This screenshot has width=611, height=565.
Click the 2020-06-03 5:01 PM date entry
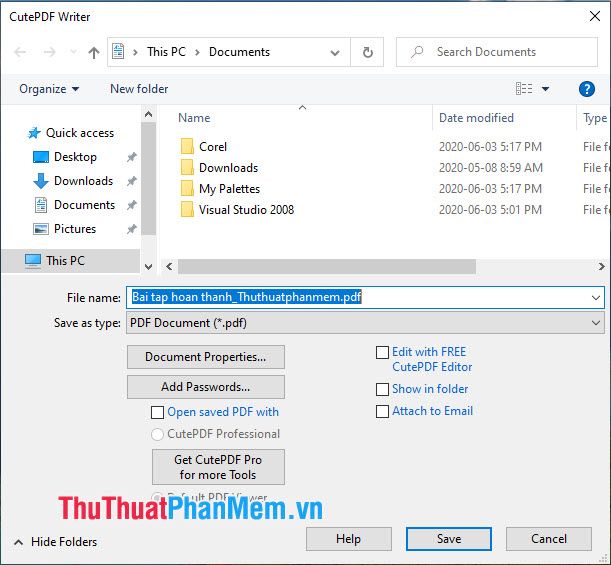click(490, 210)
